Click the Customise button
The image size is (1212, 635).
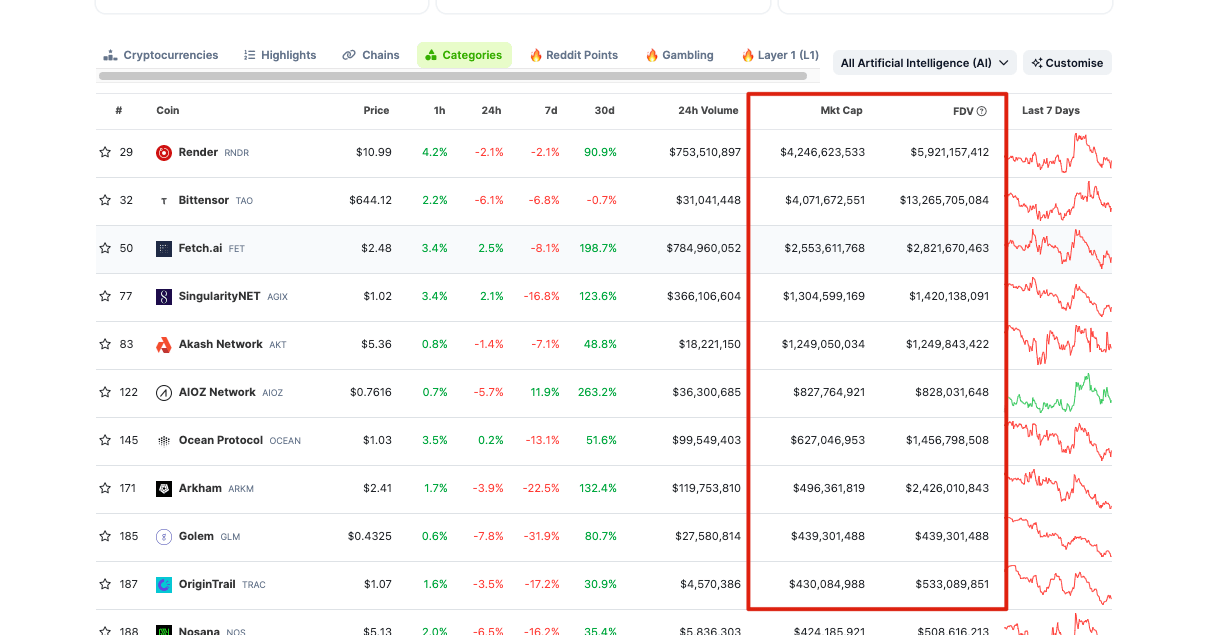tap(1067, 63)
